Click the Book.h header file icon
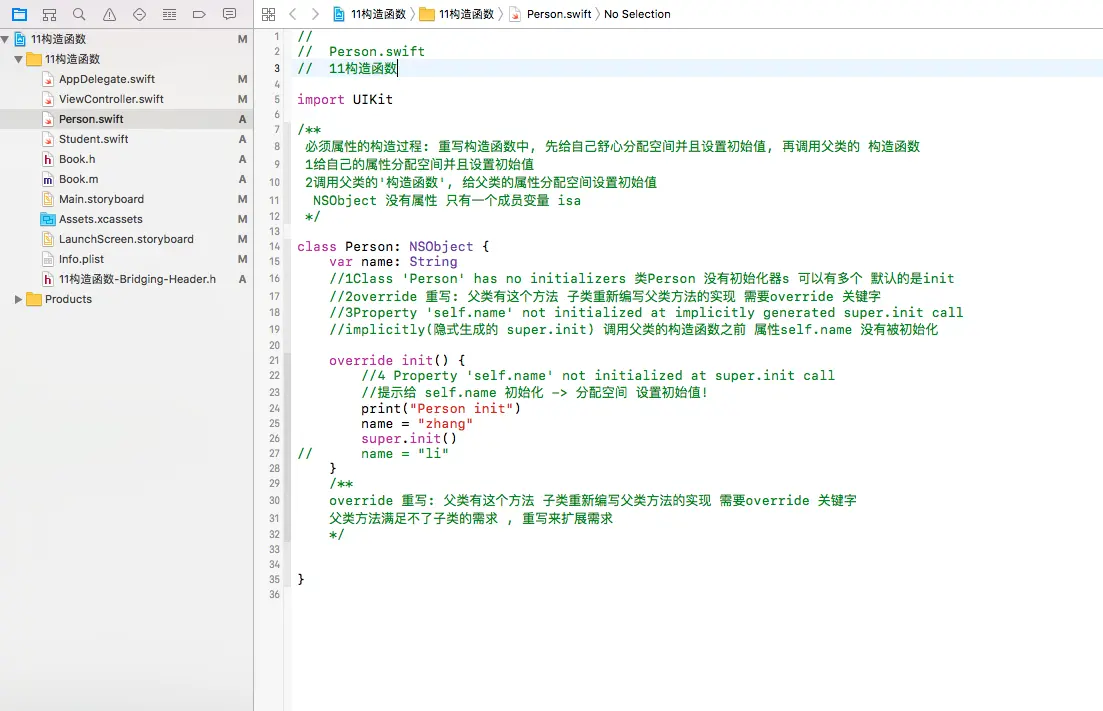The image size is (1103, 711). pos(48,159)
